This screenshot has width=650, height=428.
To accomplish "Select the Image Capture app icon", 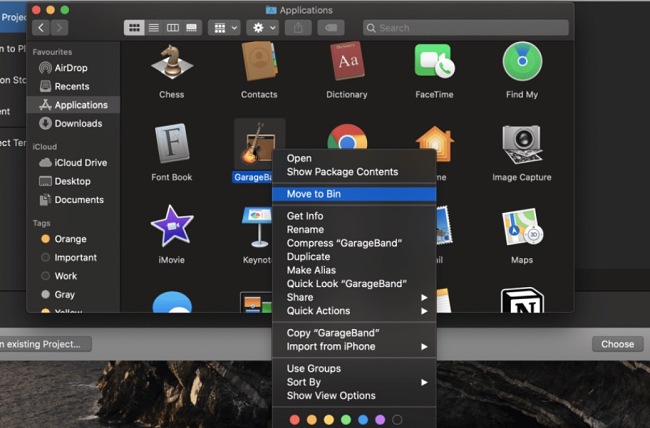I will point(522,143).
